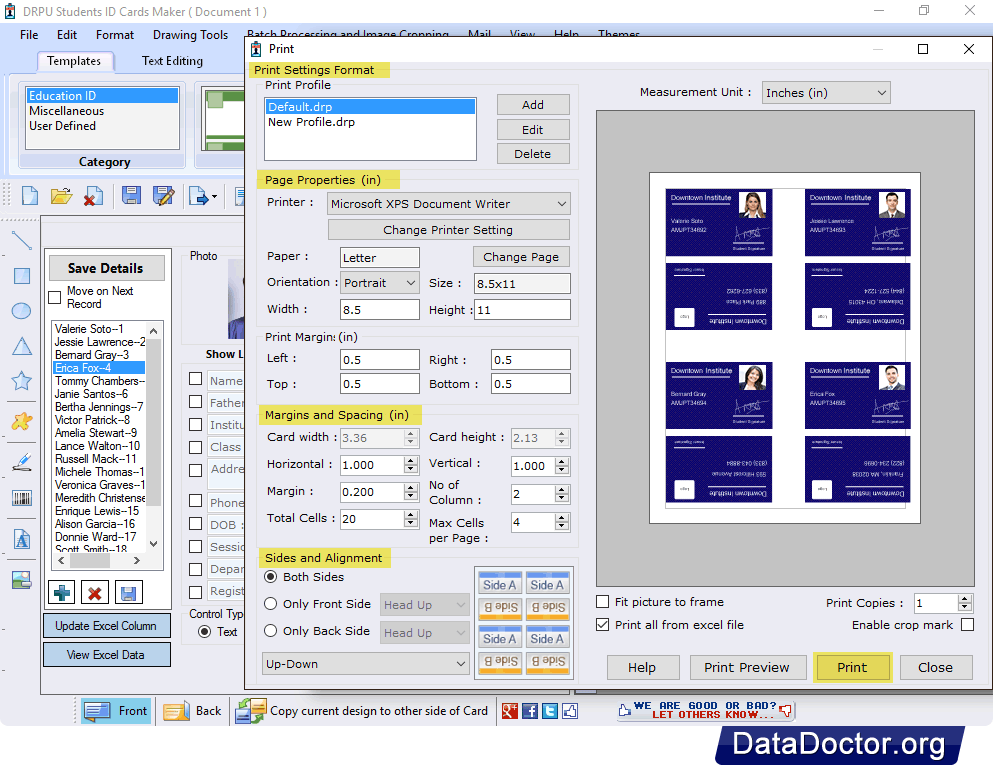Open Measurement Unit dropdown

826,93
